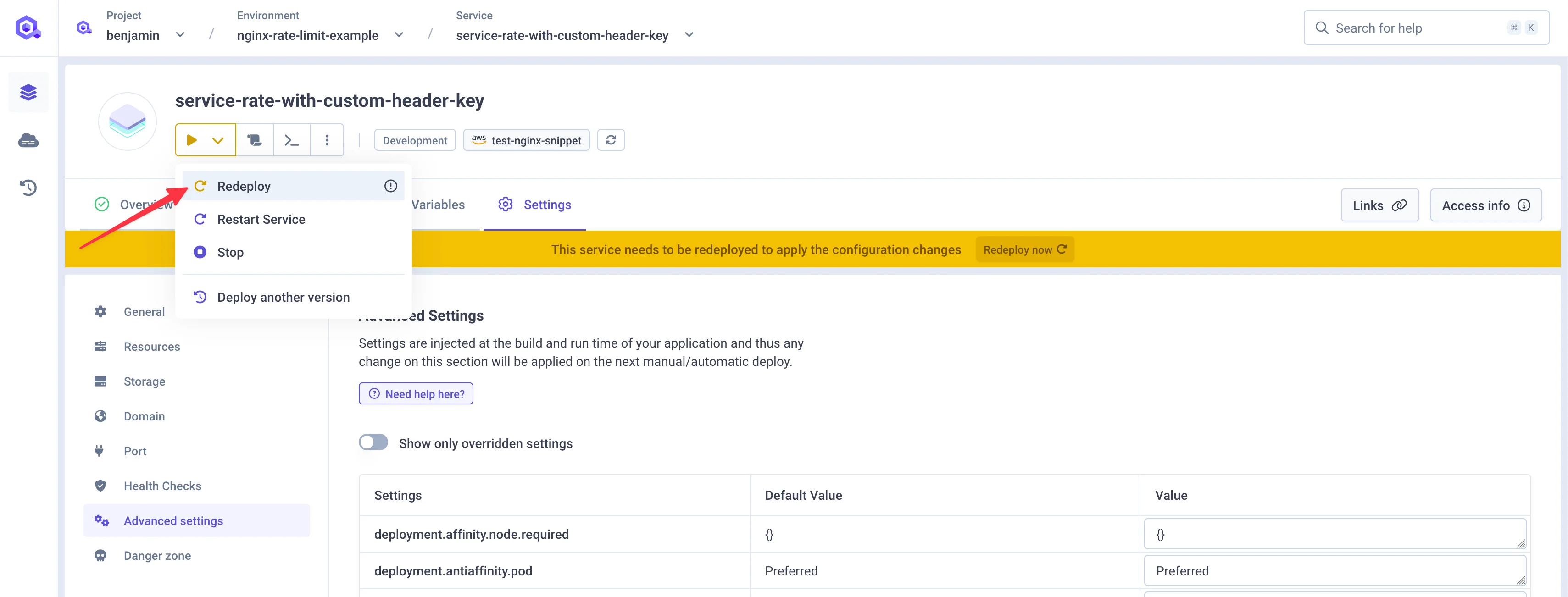Image resolution: width=1568 pixels, height=597 pixels.
Task: Click the refresh icon next to test-nginx-snippet
Action: coord(611,140)
